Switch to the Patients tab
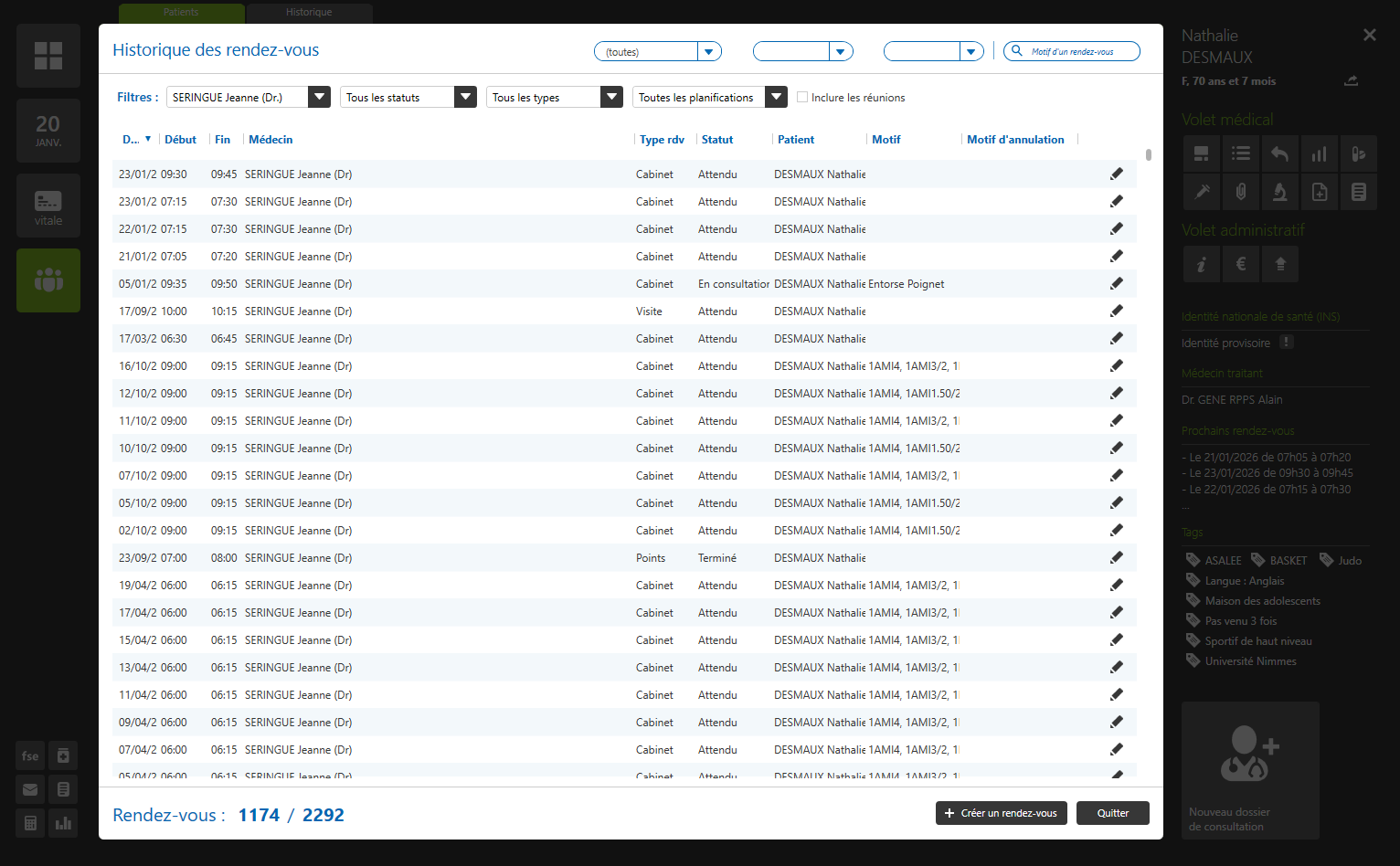This screenshot has width=1400, height=866. click(x=181, y=13)
